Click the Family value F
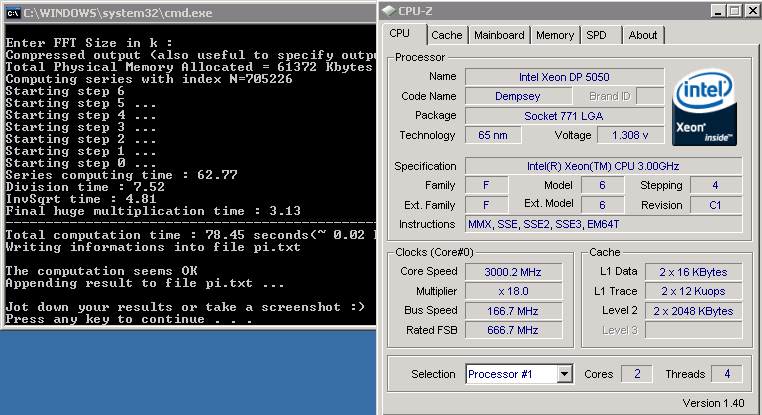This screenshot has height=415, width=762. 486,185
